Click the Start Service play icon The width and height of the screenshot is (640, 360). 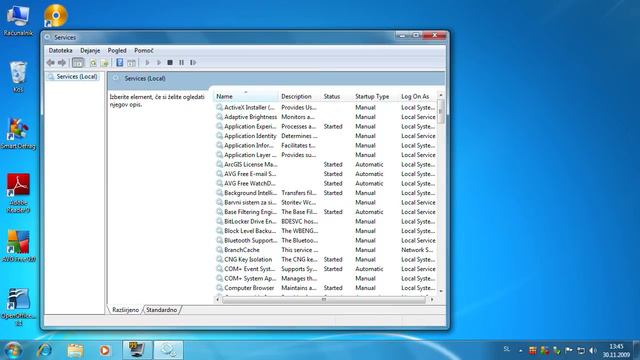click(147, 62)
